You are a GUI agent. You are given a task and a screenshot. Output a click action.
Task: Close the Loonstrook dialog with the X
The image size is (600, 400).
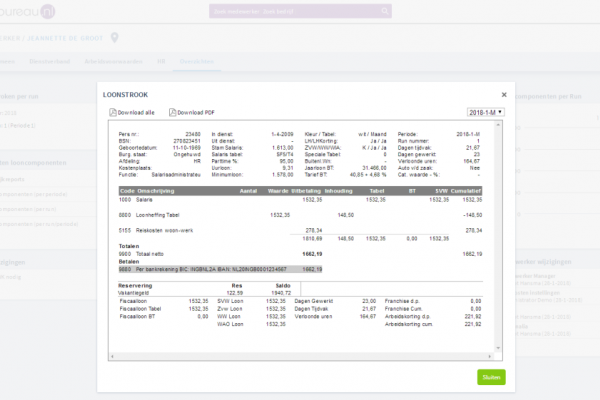503,95
